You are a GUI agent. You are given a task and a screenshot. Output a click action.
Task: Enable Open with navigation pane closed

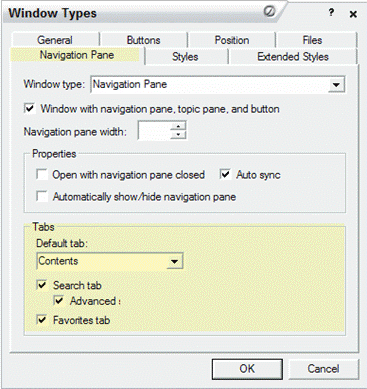42,174
